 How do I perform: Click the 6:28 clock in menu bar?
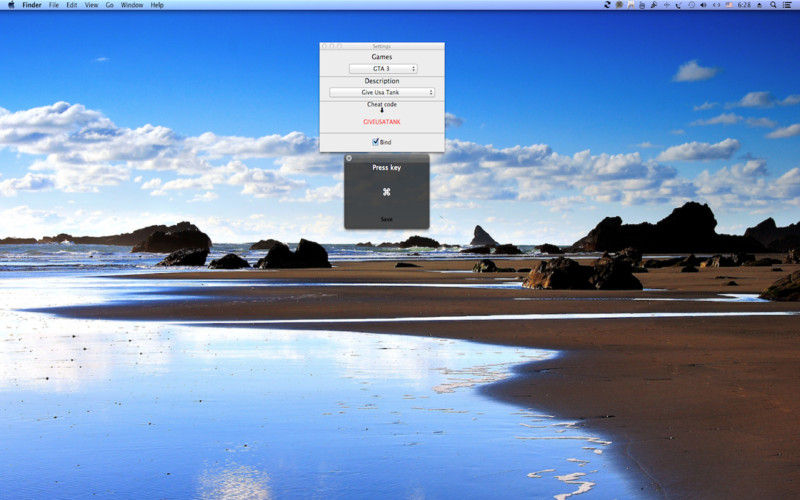pyautogui.click(x=744, y=5)
